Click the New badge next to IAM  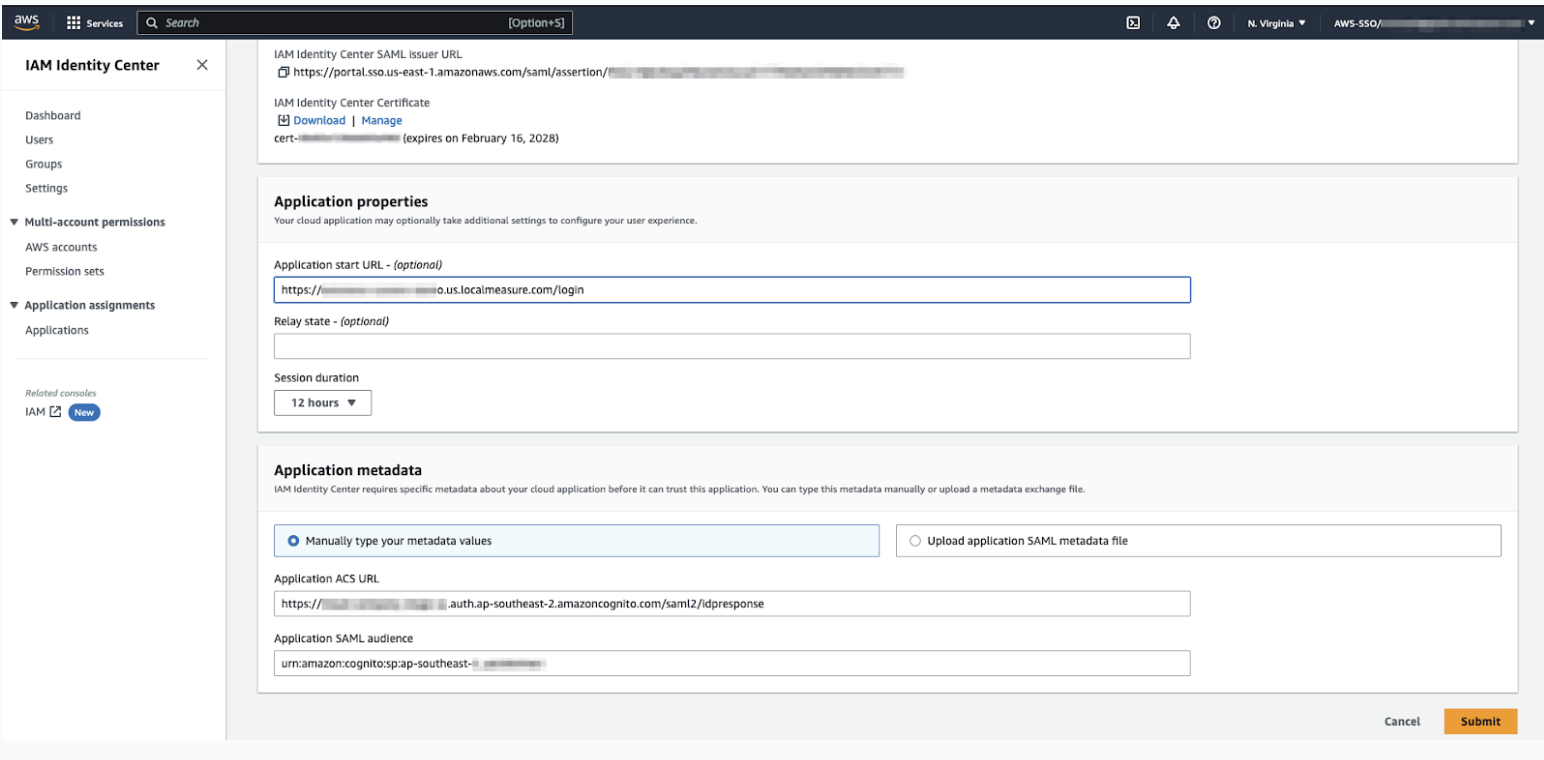point(84,412)
